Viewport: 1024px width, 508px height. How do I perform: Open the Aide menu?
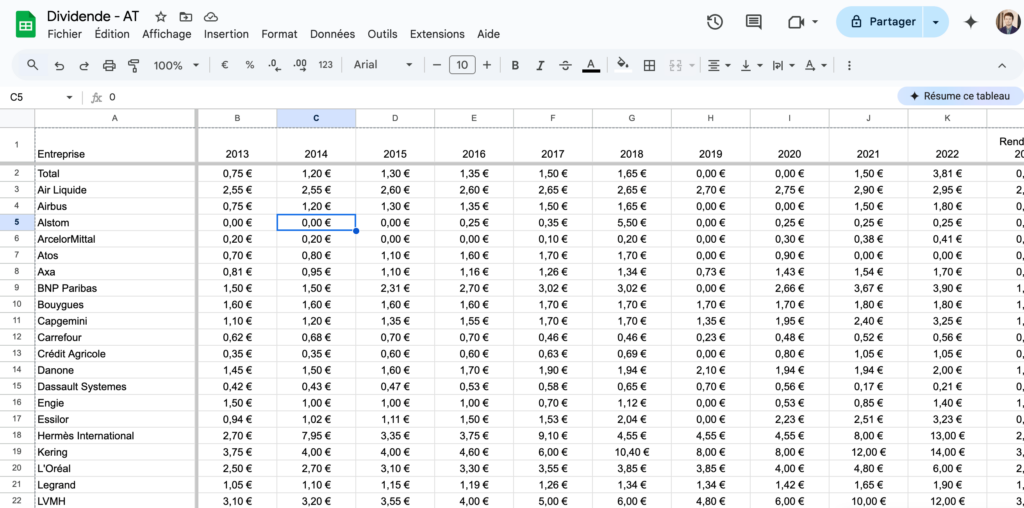488,34
